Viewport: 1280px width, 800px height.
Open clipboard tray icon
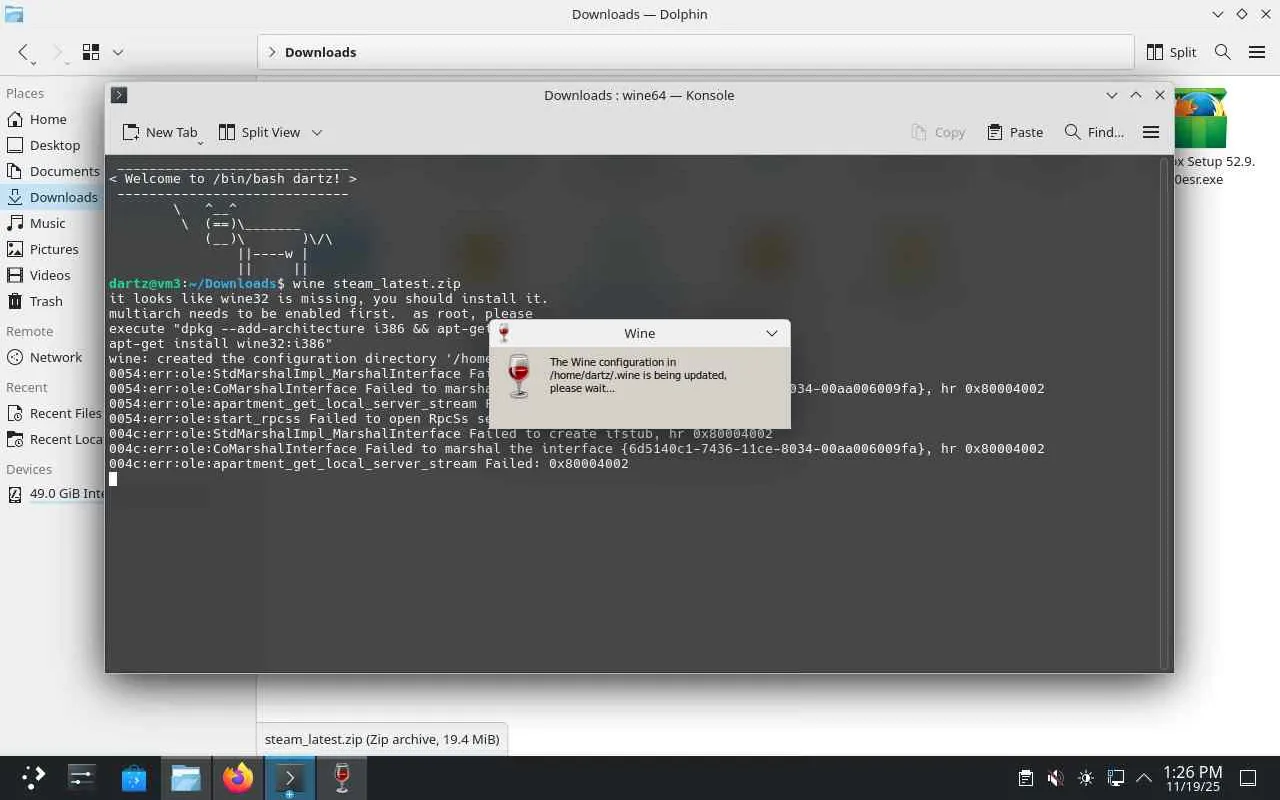click(x=1025, y=778)
